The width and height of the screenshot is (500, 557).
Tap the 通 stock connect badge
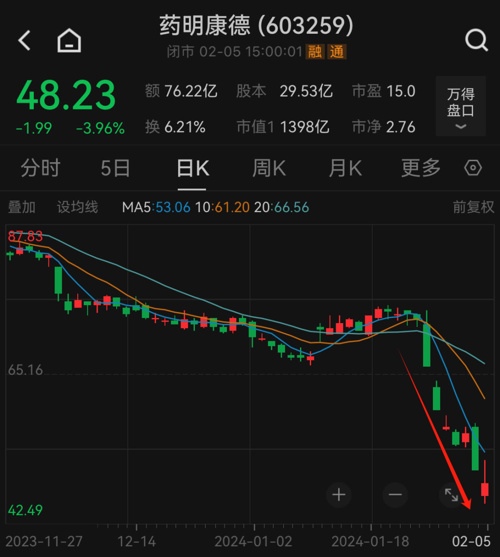[337, 52]
